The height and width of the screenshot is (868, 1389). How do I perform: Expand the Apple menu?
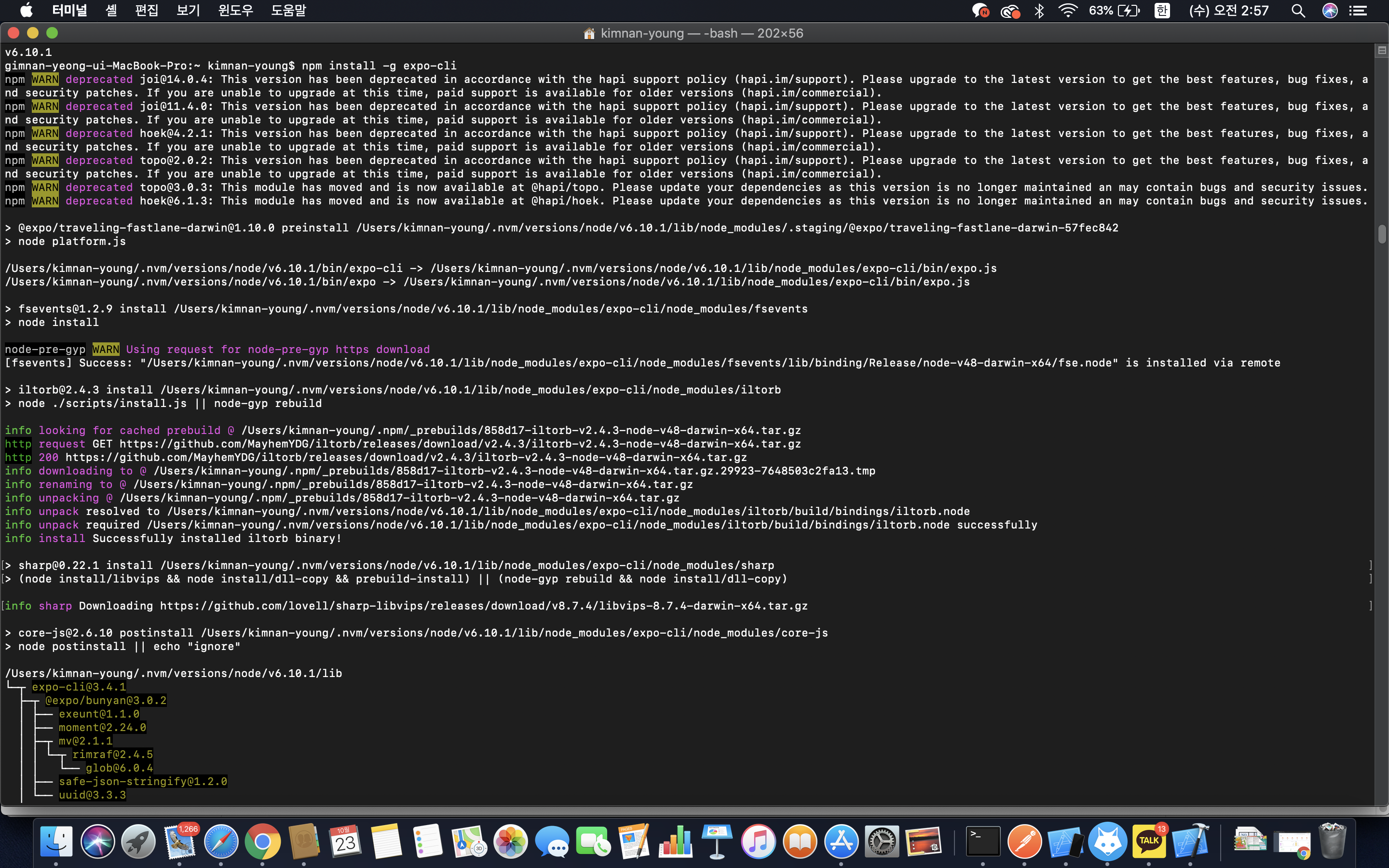pos(27,11)
